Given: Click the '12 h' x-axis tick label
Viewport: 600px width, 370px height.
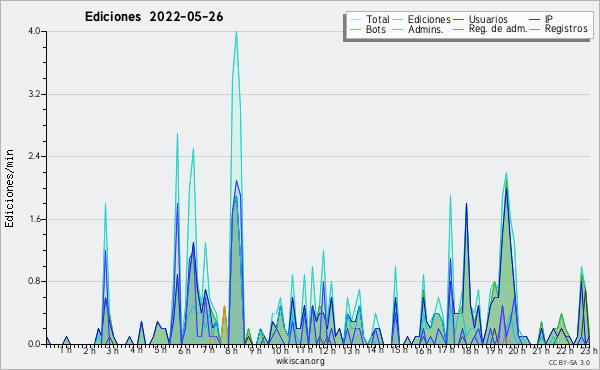Looking at the screenshot, I should tap(328, 351).
